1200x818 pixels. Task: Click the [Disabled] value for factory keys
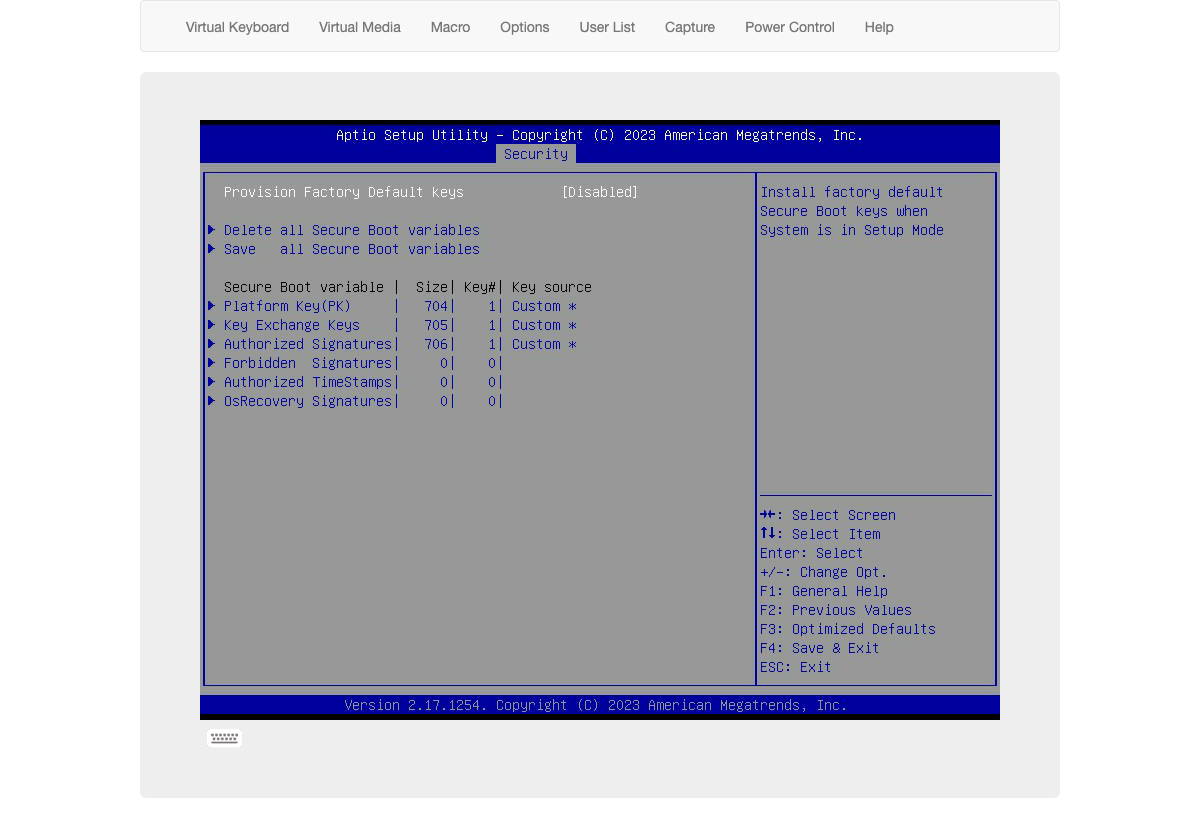pyautogui.click(x=600, y=192)
